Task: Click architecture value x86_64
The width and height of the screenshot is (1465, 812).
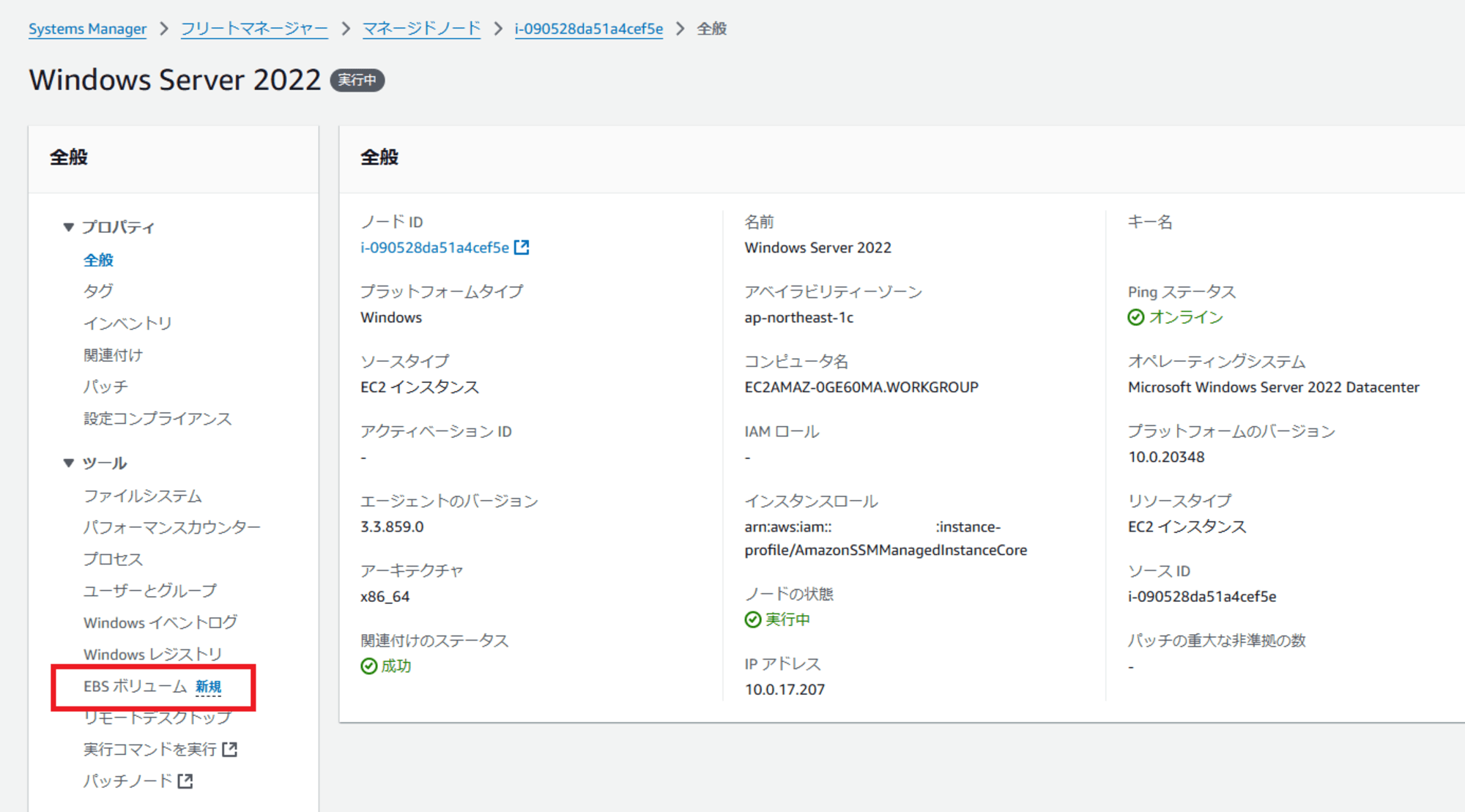Action: 385,596
